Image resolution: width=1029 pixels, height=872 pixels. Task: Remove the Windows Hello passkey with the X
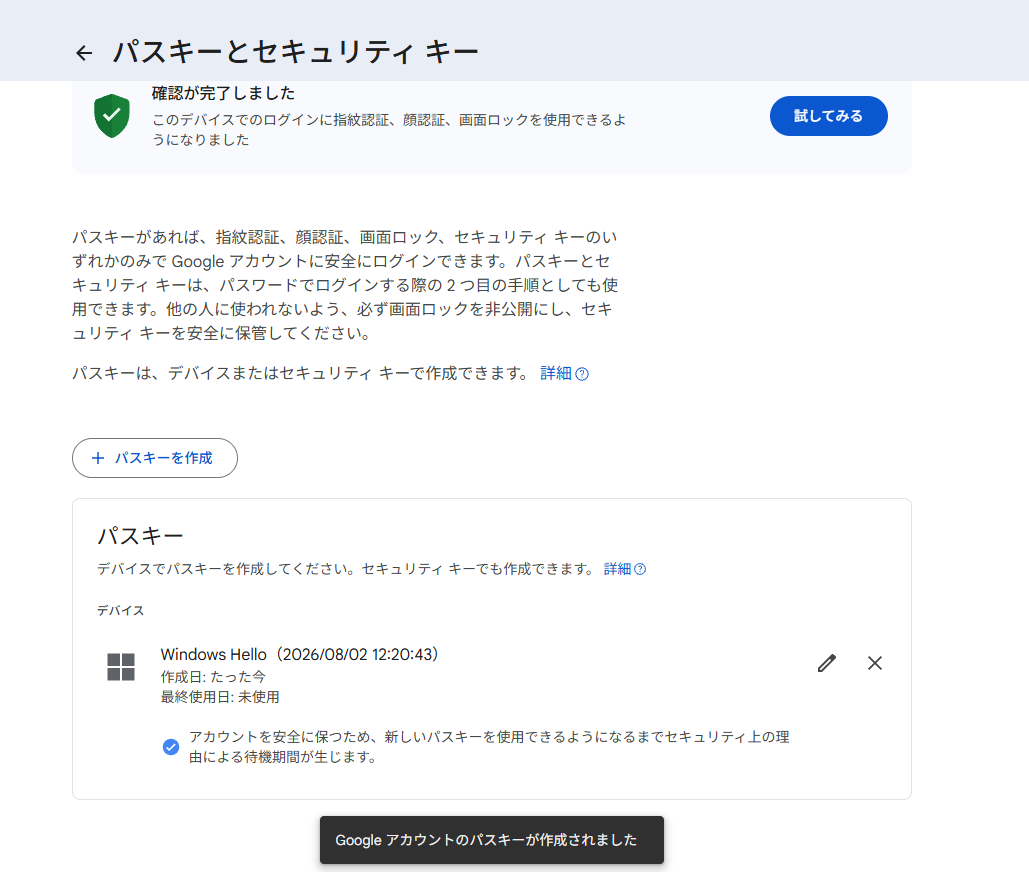pyautogui.click(x=875, y=663)
